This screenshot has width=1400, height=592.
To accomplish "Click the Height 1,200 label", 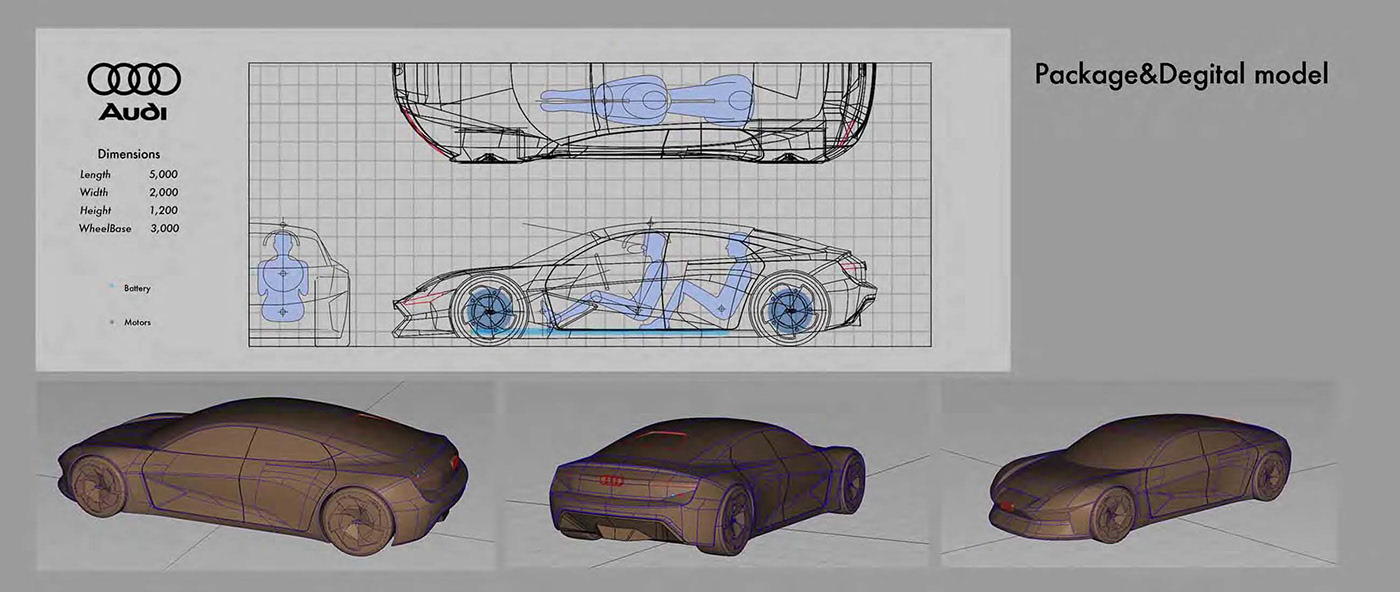I will pyautogui.click(x=97, y=209).
